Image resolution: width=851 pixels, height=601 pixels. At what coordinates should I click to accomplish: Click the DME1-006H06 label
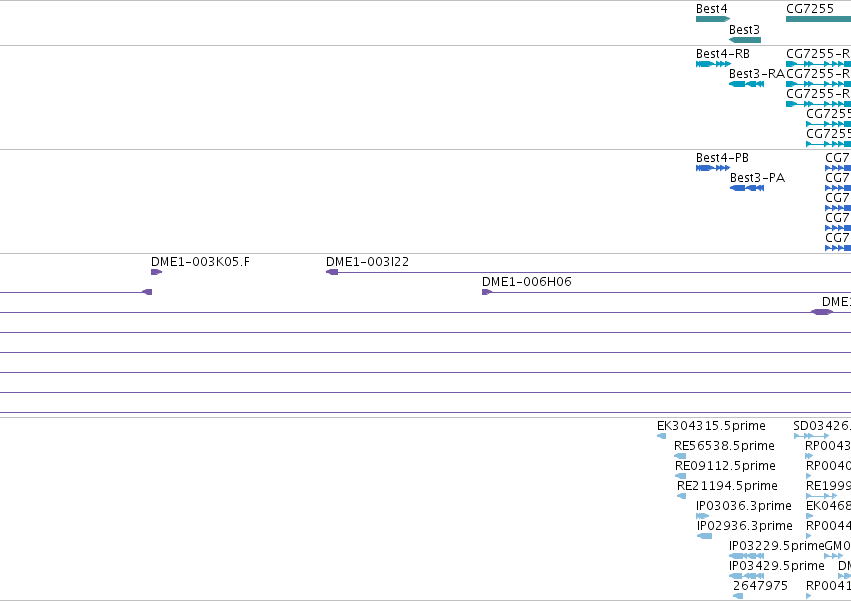click(526, 282)
